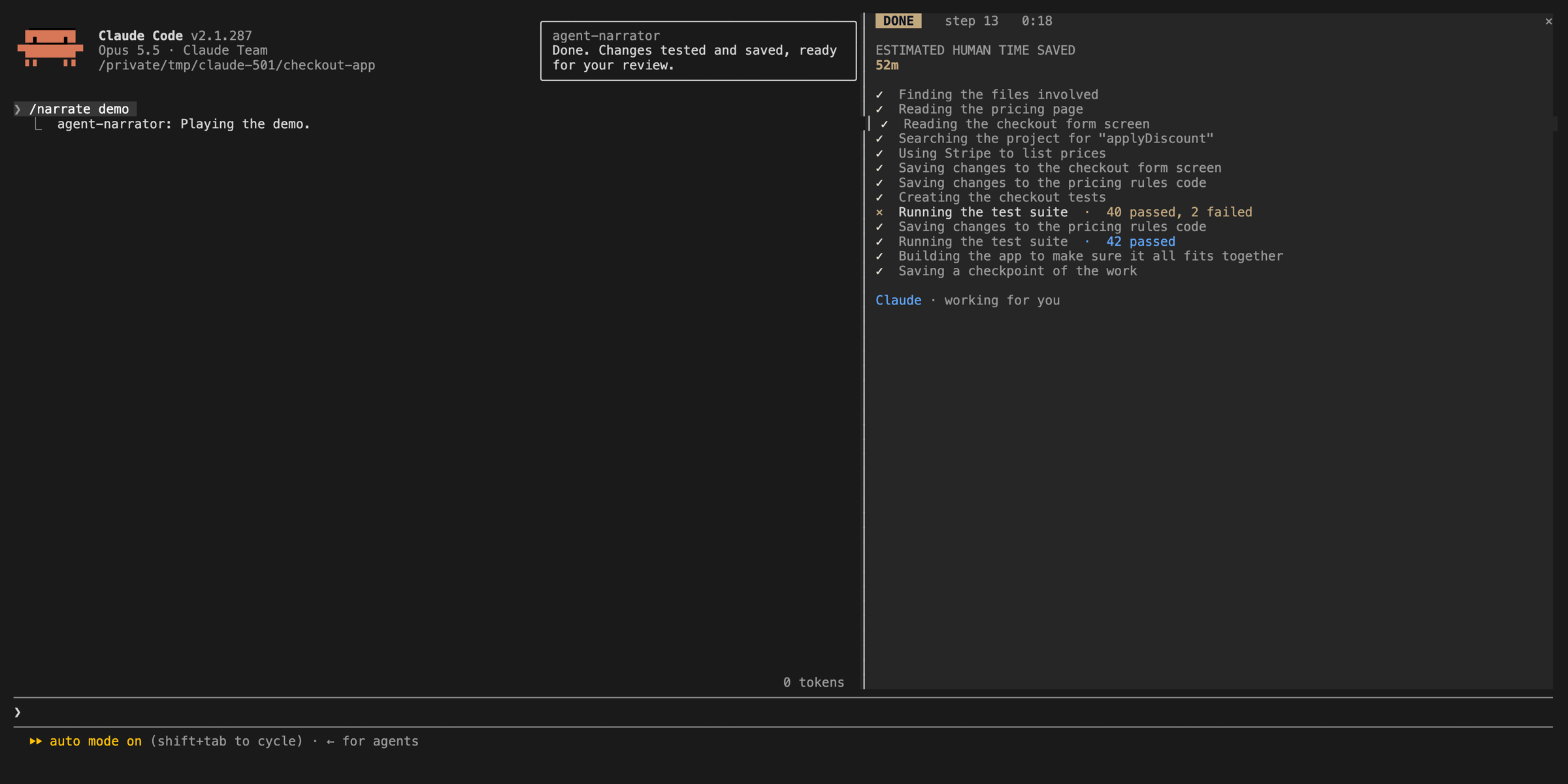
Task: Click the version label v2.1.287
Action: pyautogui.click(x=221, y=36)
